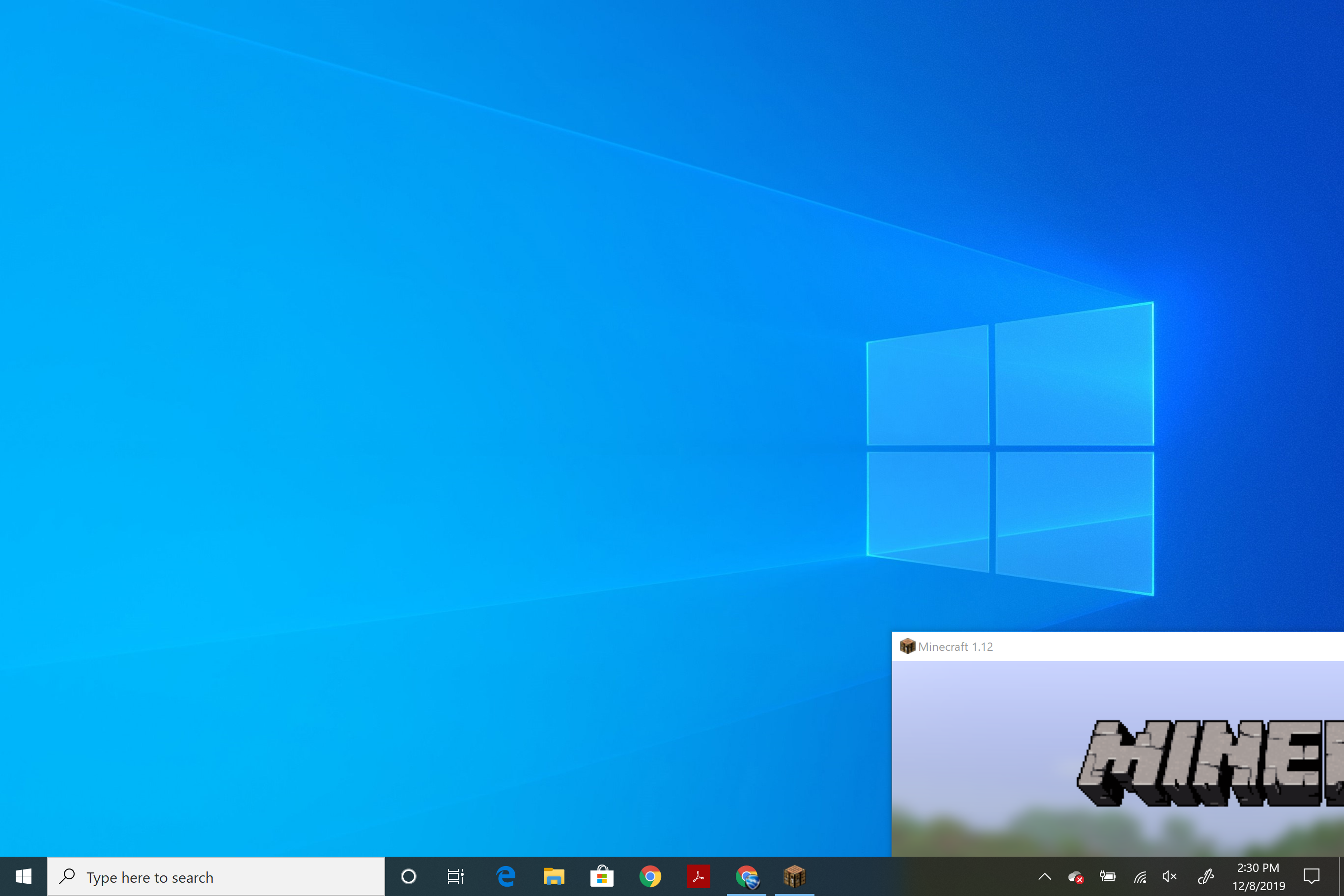Open Adobe Acrobat Reader from the taskbar
Screen dimensions: 1344x896
pyautogui.click(x=699, y=876)
